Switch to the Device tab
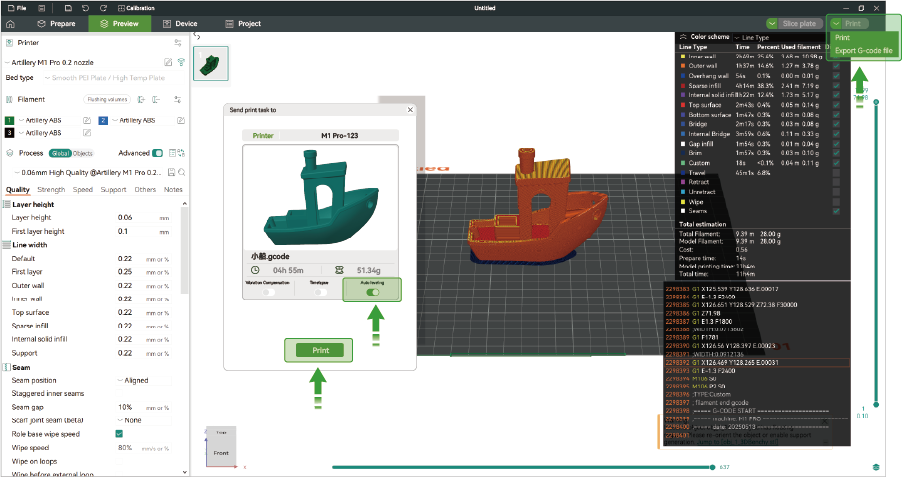This screenshot has width=903, height=477. click(180, 24)
